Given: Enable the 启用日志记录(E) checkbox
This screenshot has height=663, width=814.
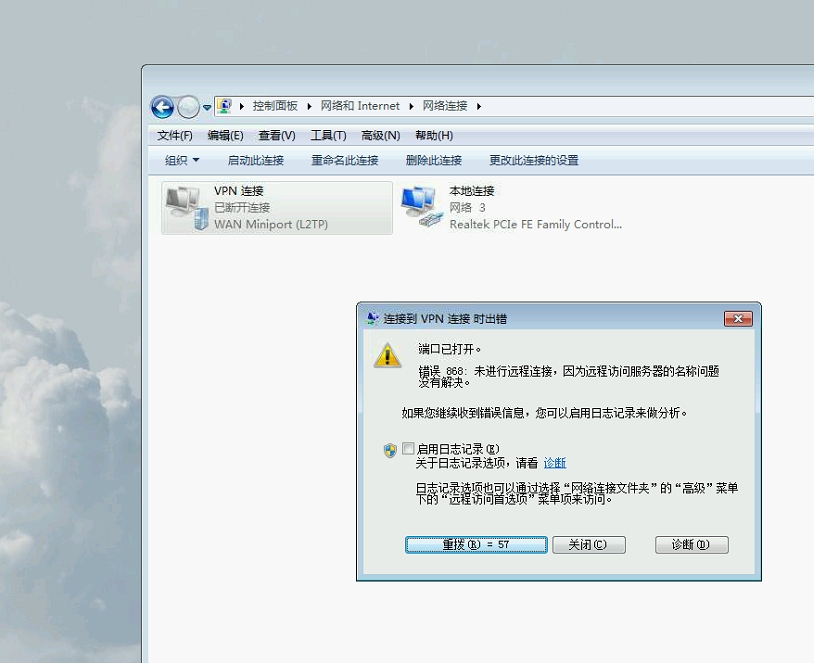Looking at the screenshot, I should point(408,448).
